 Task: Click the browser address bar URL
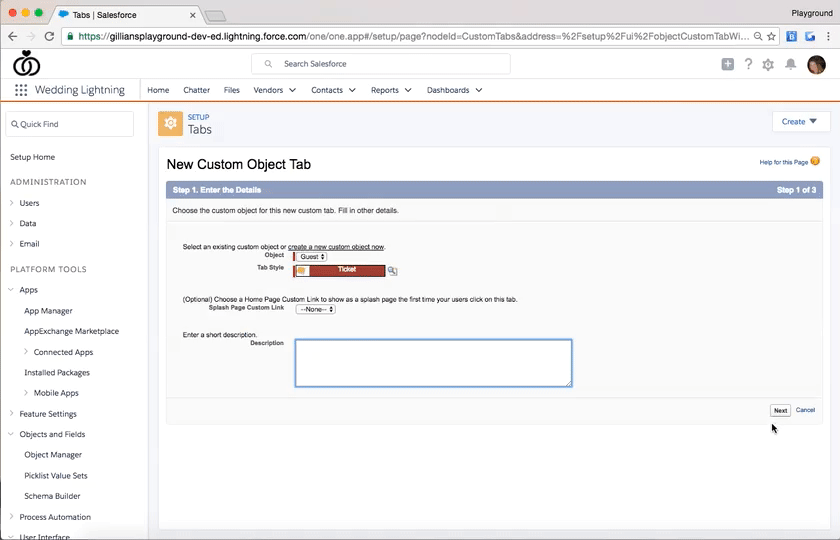coord(412,36)
